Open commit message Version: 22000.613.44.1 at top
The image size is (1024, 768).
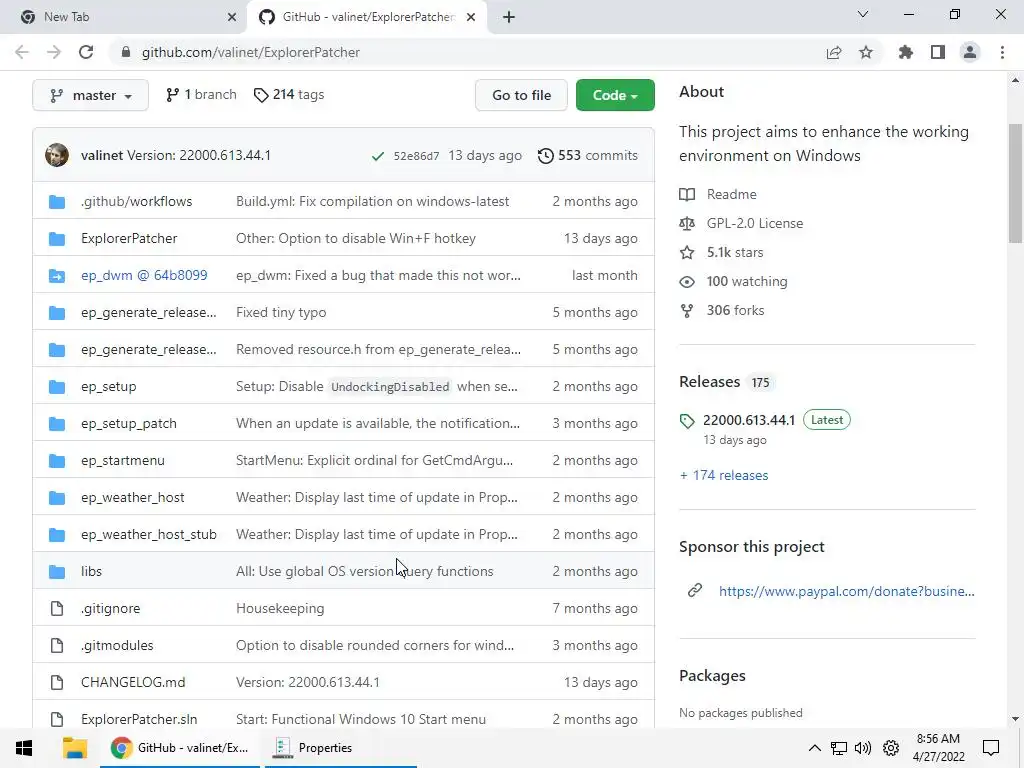[199, 155]
